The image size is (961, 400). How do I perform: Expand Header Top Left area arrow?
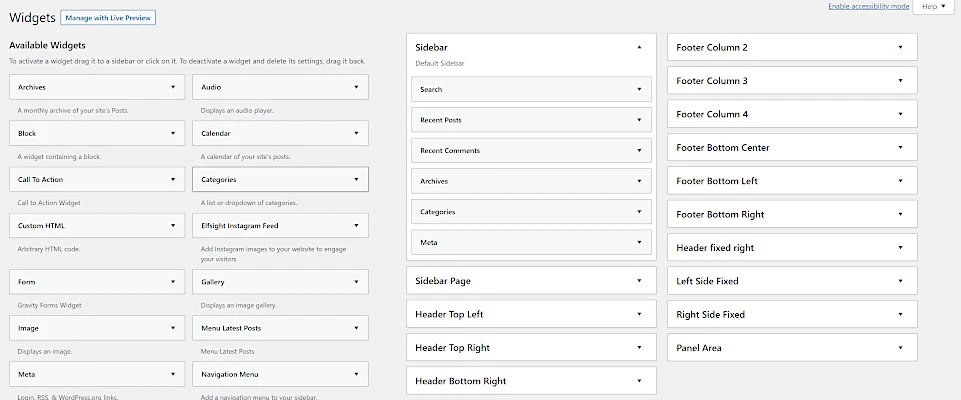(639, 314)
